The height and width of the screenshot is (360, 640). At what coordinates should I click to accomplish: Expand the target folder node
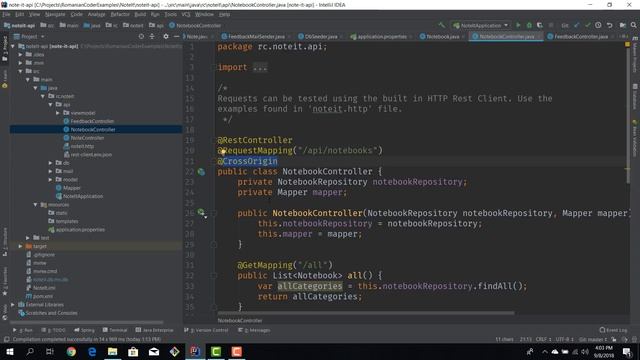click(20, 246)
